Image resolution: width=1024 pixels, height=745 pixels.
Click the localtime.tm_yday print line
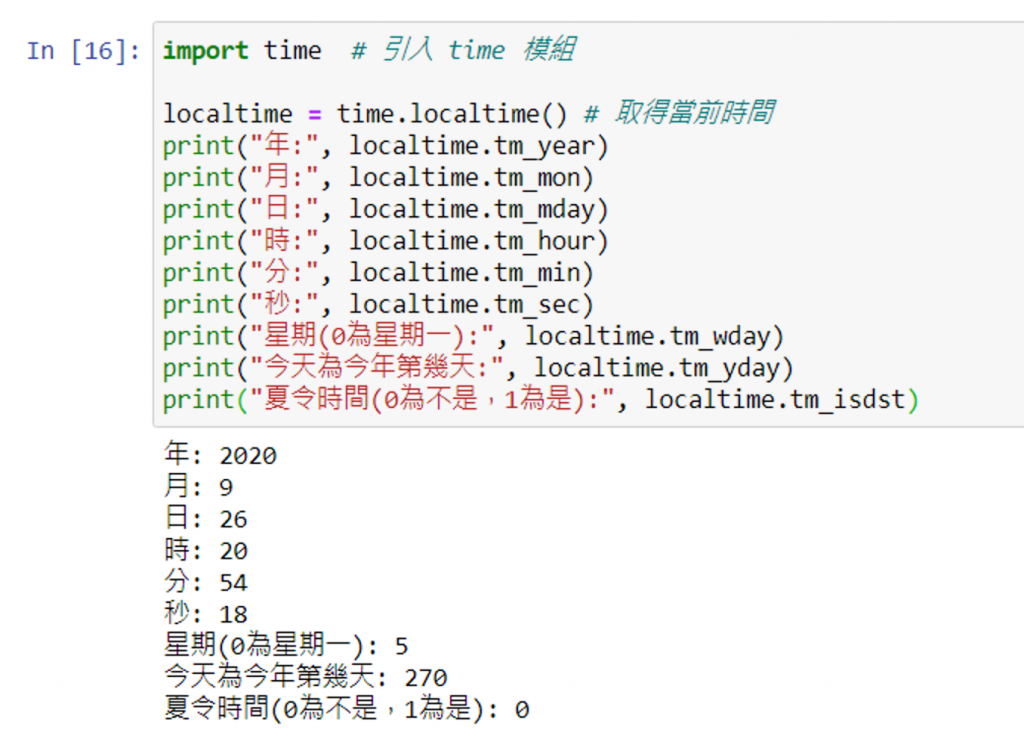478,368
